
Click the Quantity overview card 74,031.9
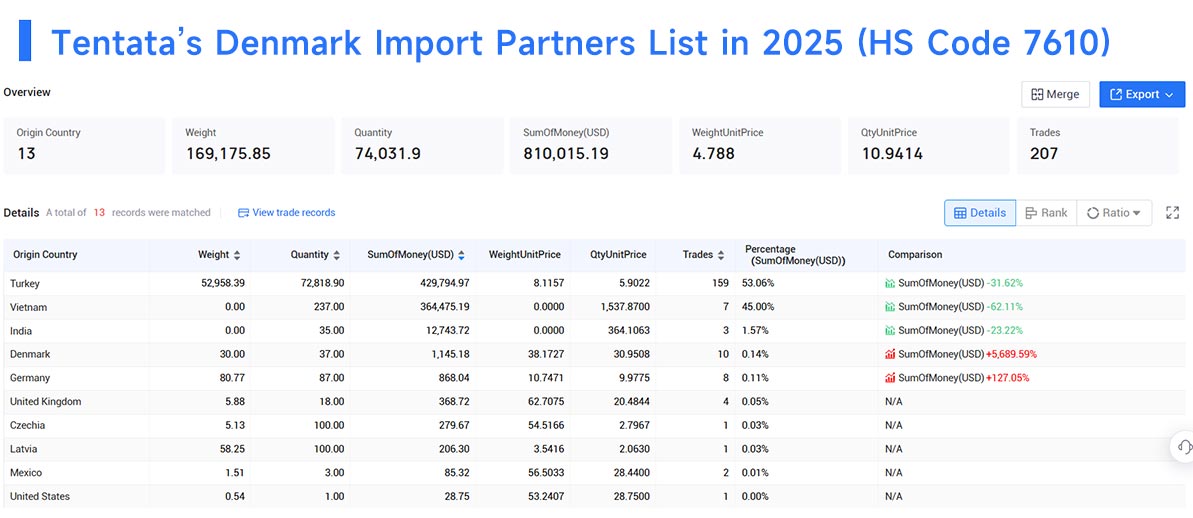point(422,145)
